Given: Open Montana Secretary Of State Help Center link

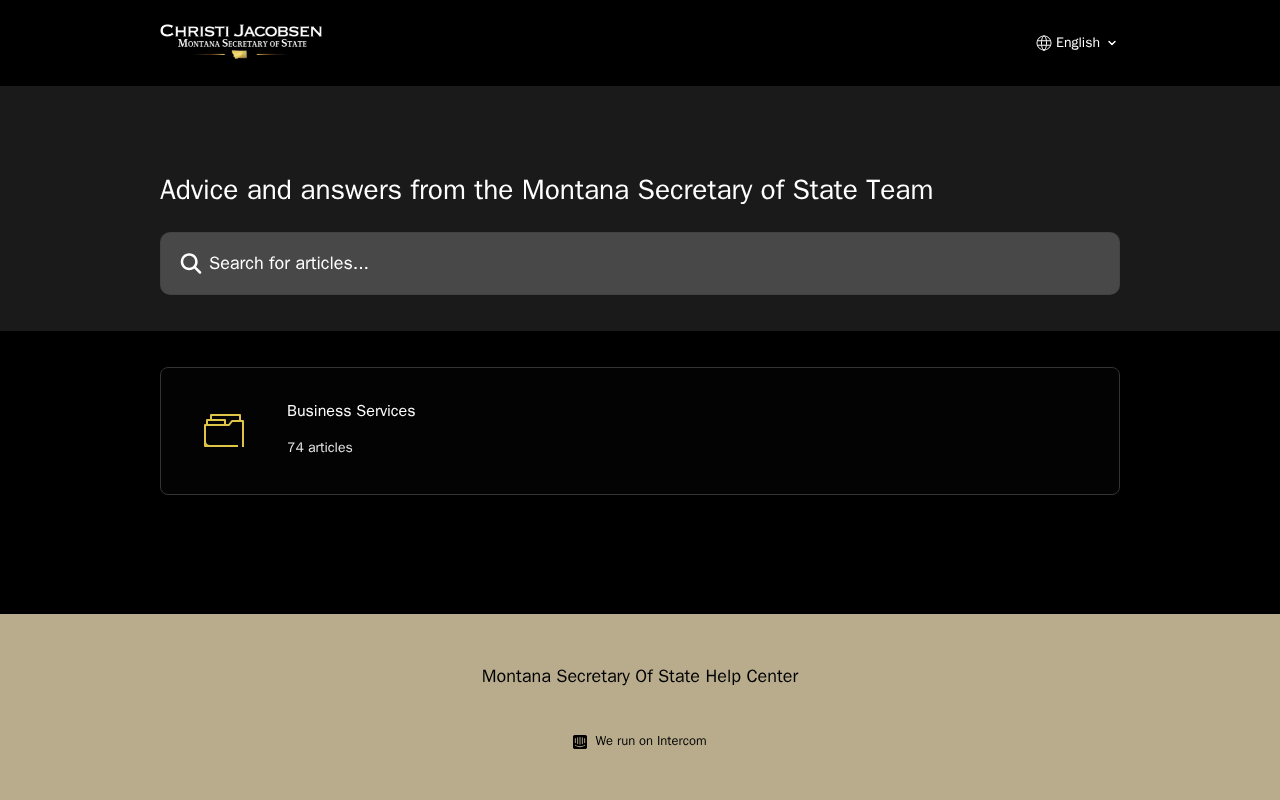Looking at the screenshot, I should (640, 676).
